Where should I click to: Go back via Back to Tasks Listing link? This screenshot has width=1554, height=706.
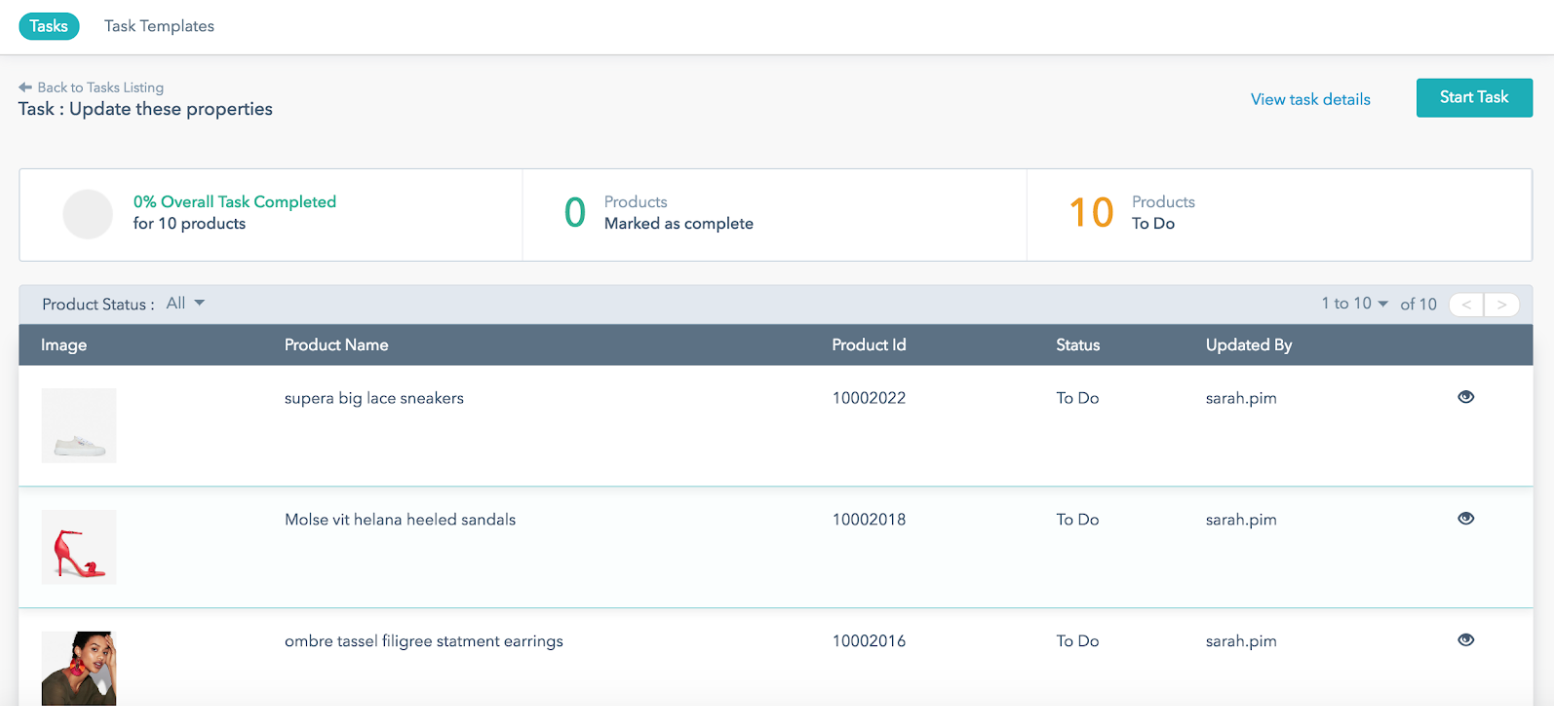click(x=100, y=88)
